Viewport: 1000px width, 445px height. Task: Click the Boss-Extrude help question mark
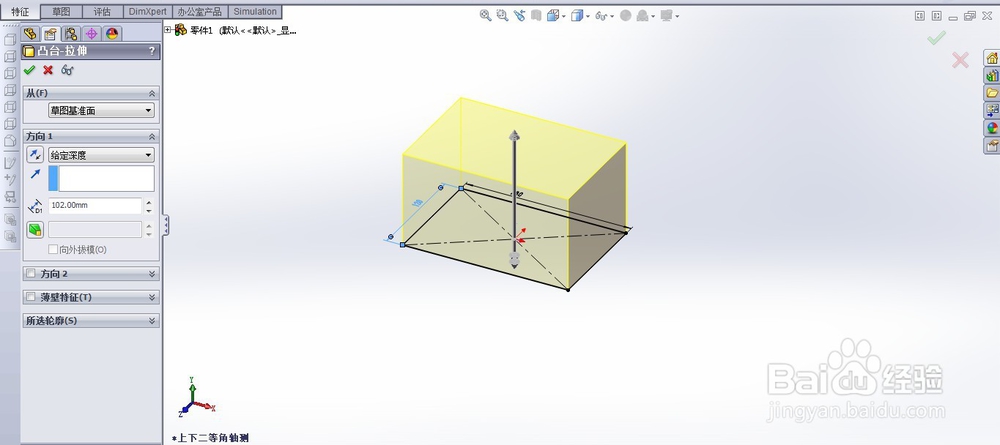click(152, 51)
